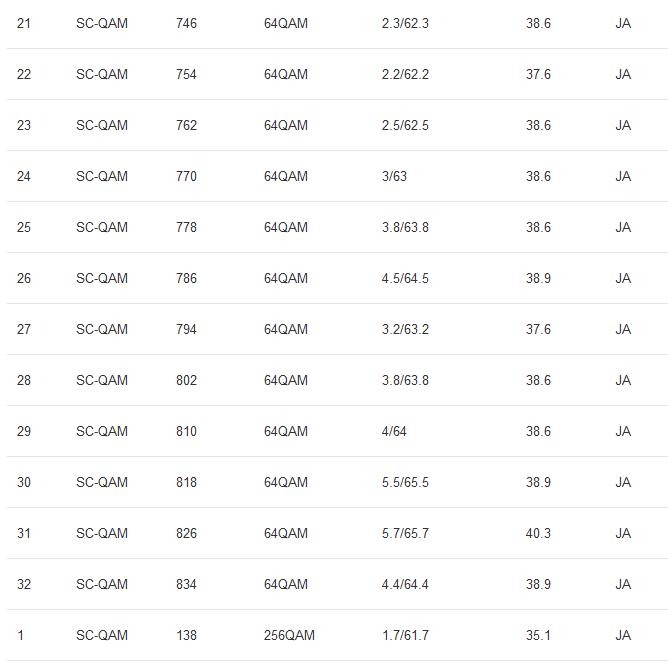Click the 40.3 signal-to-noise value

pos(538,533)
